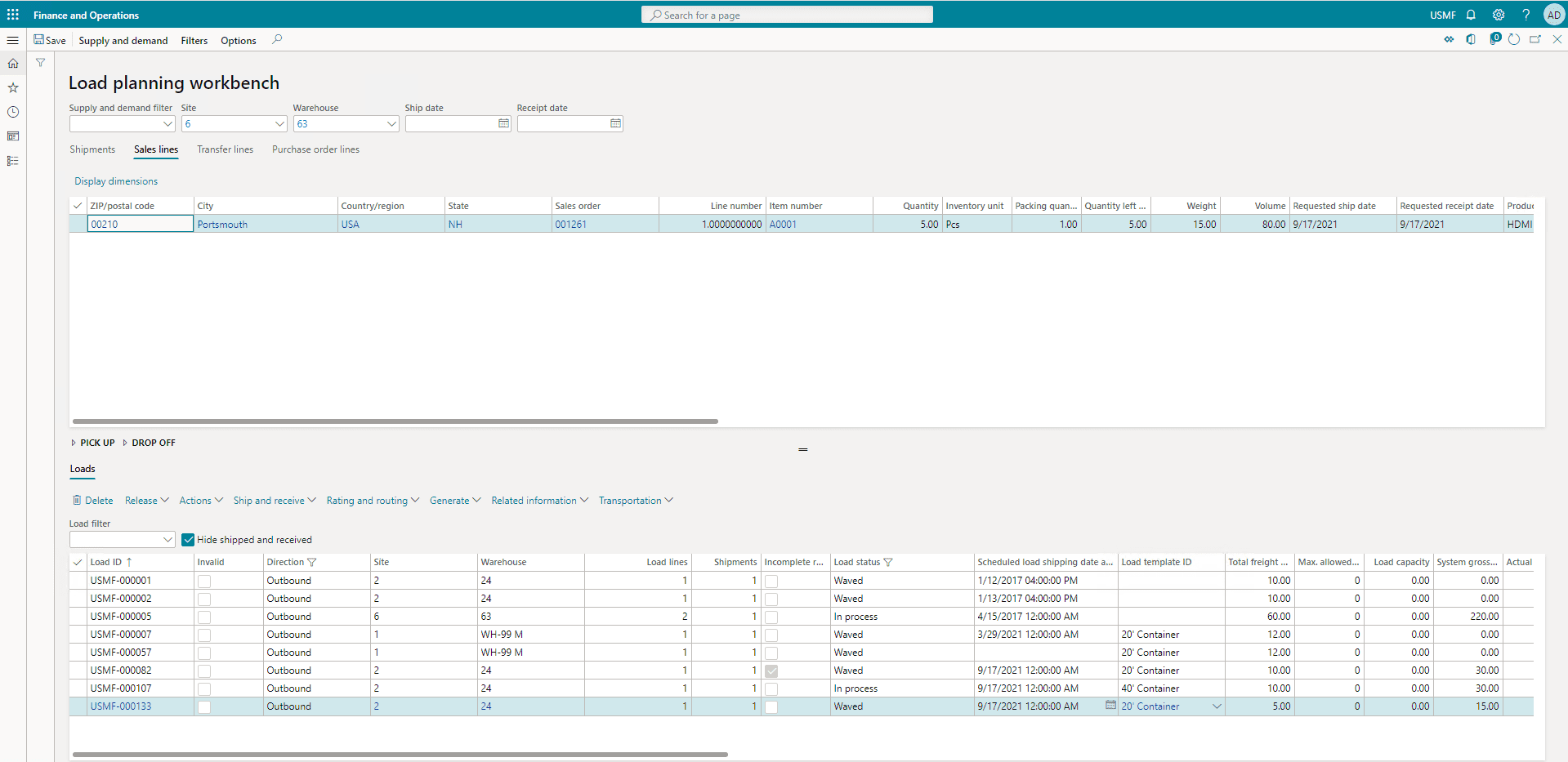Select all rows in sales lines grid
The width and height of the screenshot is (1568, 762).
click(78, 206)
